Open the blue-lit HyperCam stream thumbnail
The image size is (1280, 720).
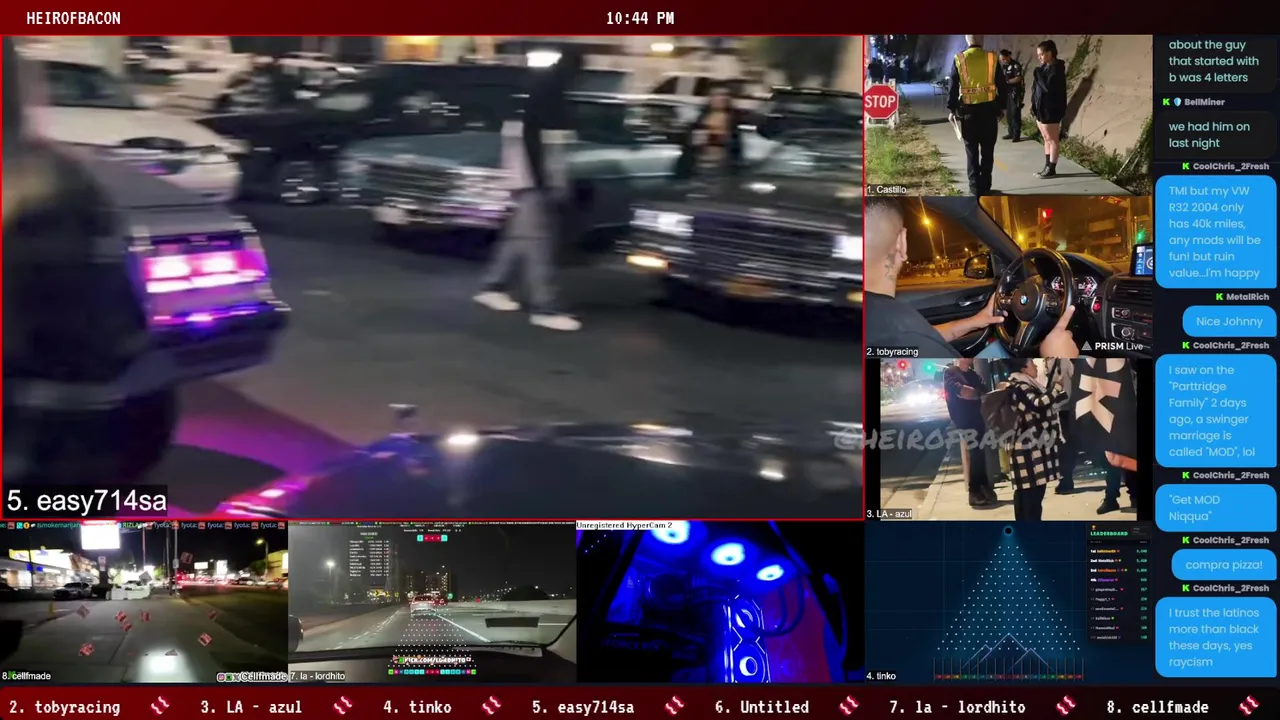(720, 602)
